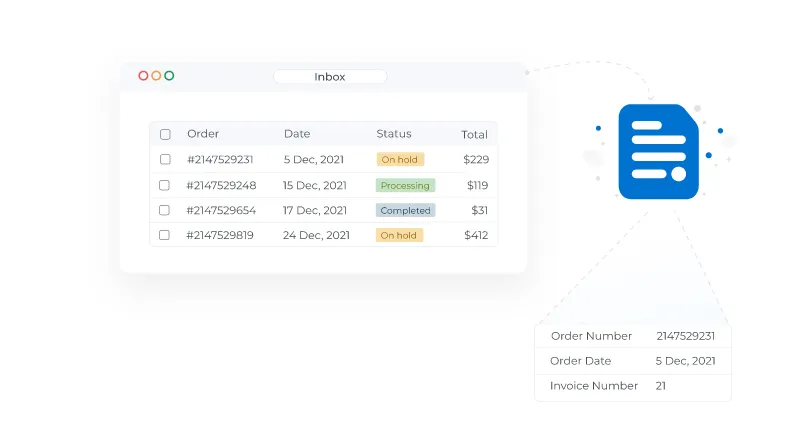Click the green Processing status badge
Image resolution: width=799 pixels, height=431 pixels.
pyautogui.click(x=406, y=185)
